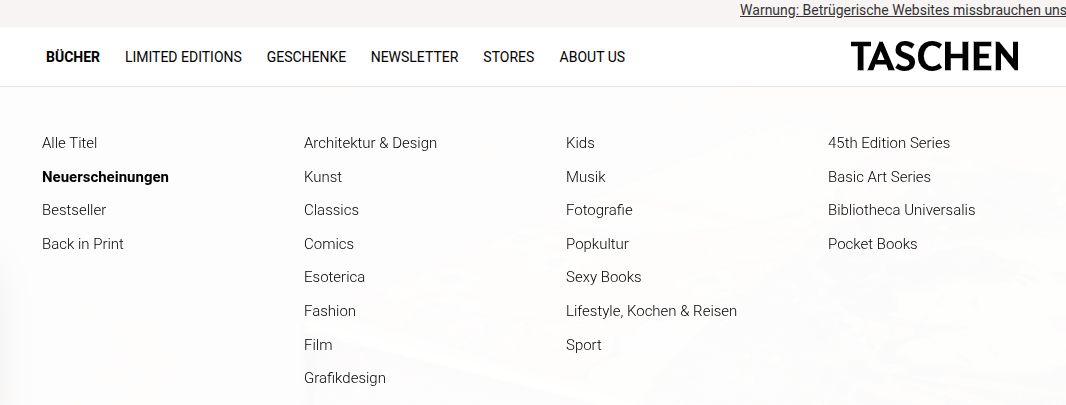This screenshot has width=1066, height=405.
Task: View the Bestseller list
Action: (74, 210)
